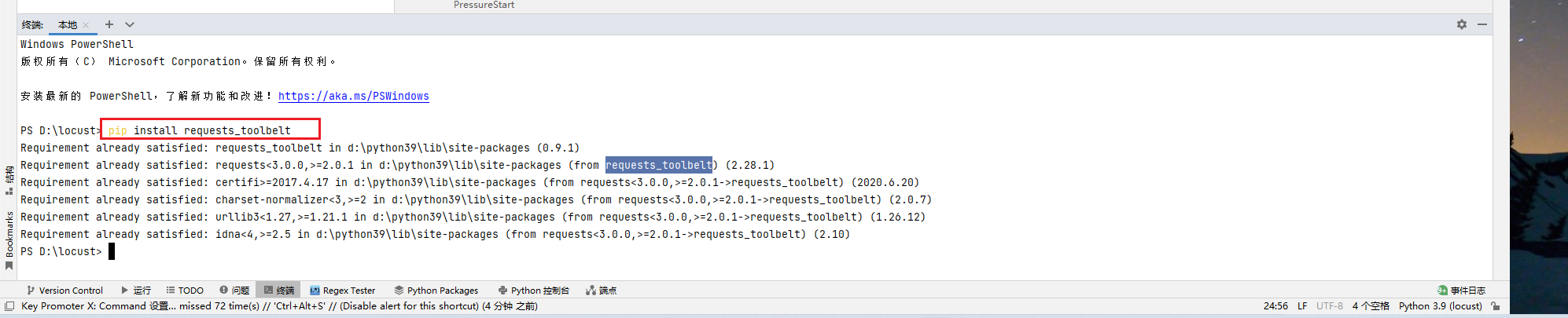This screenshot has height=318, width=1568.
Task: Add a new terminal session with plus icon
Action: click(x=109, y=24)
